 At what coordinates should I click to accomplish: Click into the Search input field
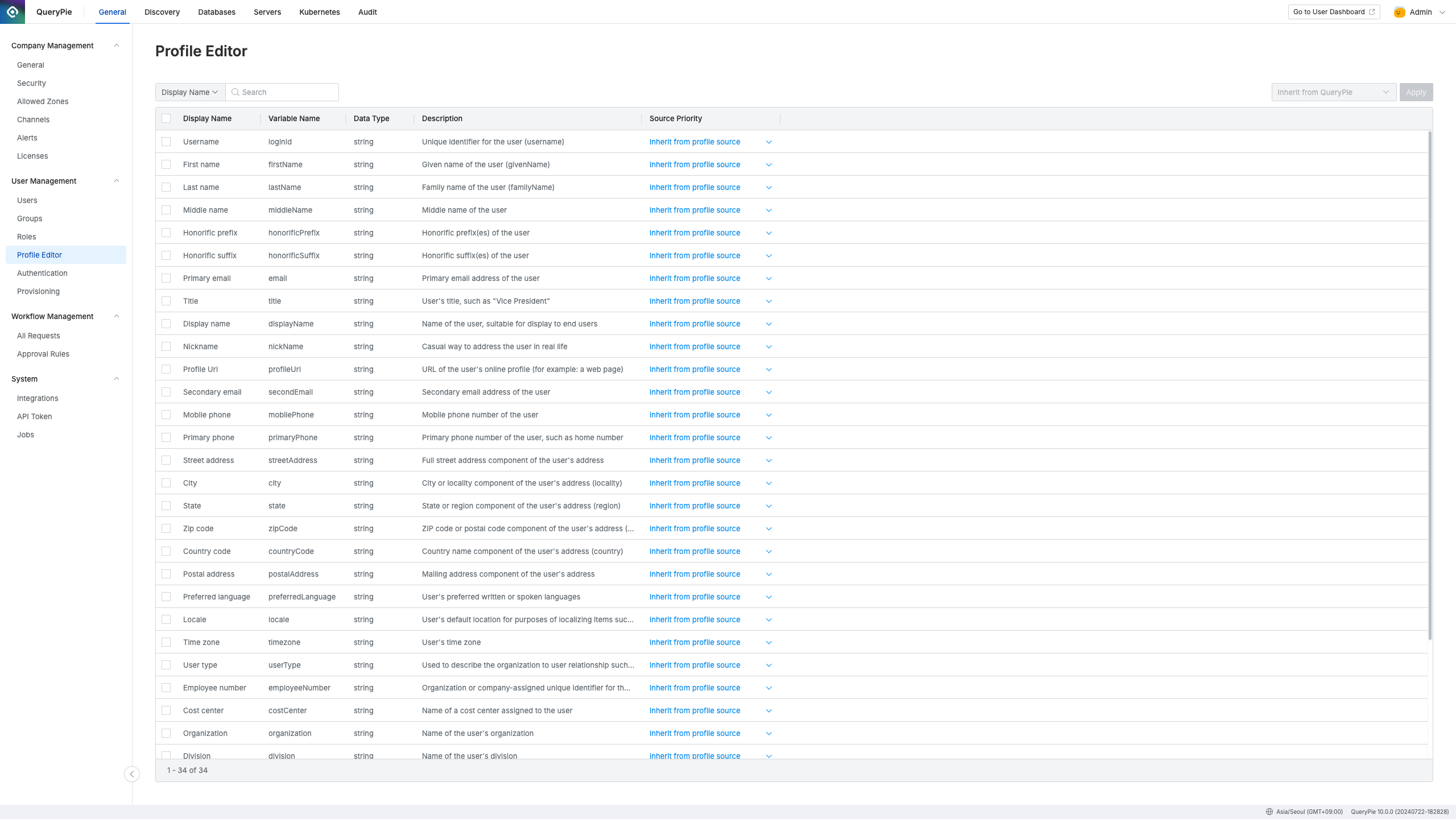click(x=287, y=92)
